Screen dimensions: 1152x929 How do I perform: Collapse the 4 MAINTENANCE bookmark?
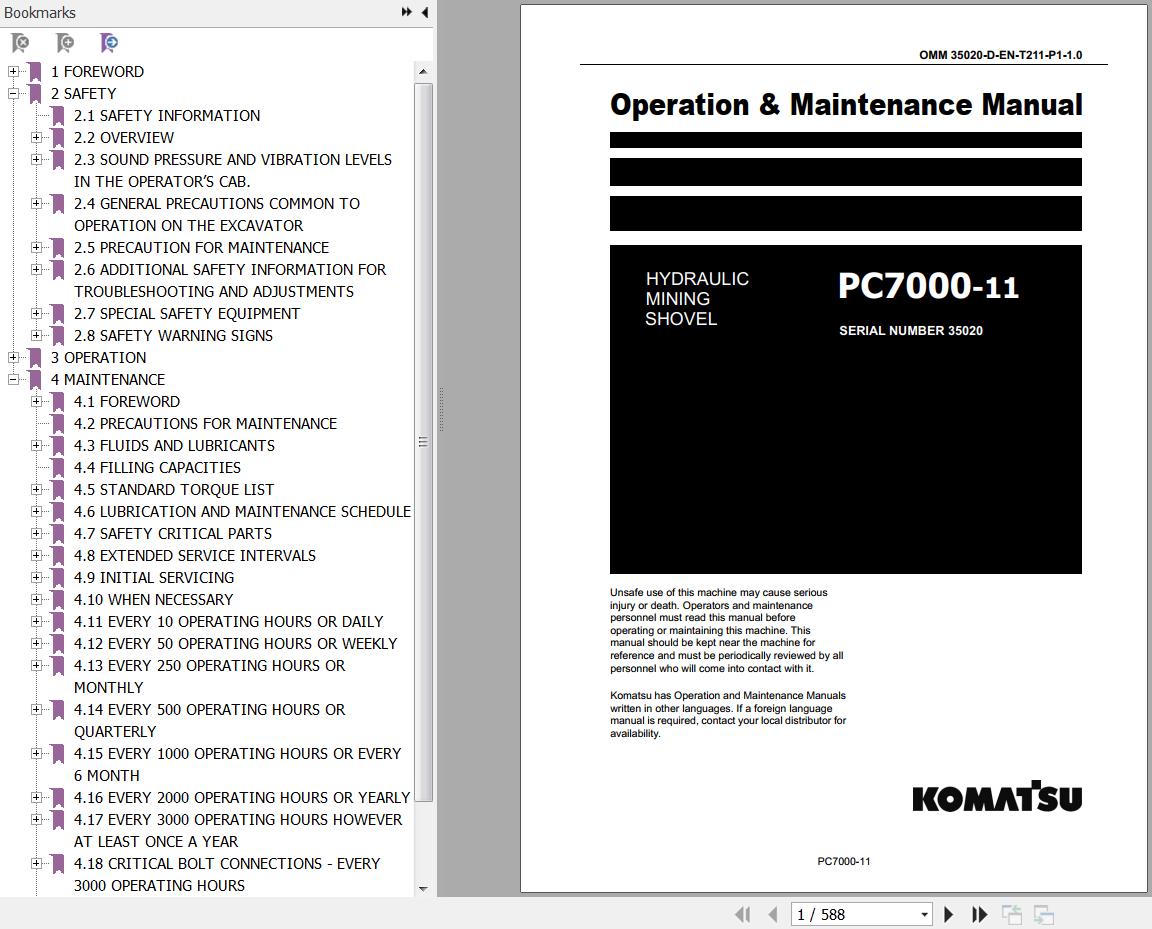tap(13, 379)
